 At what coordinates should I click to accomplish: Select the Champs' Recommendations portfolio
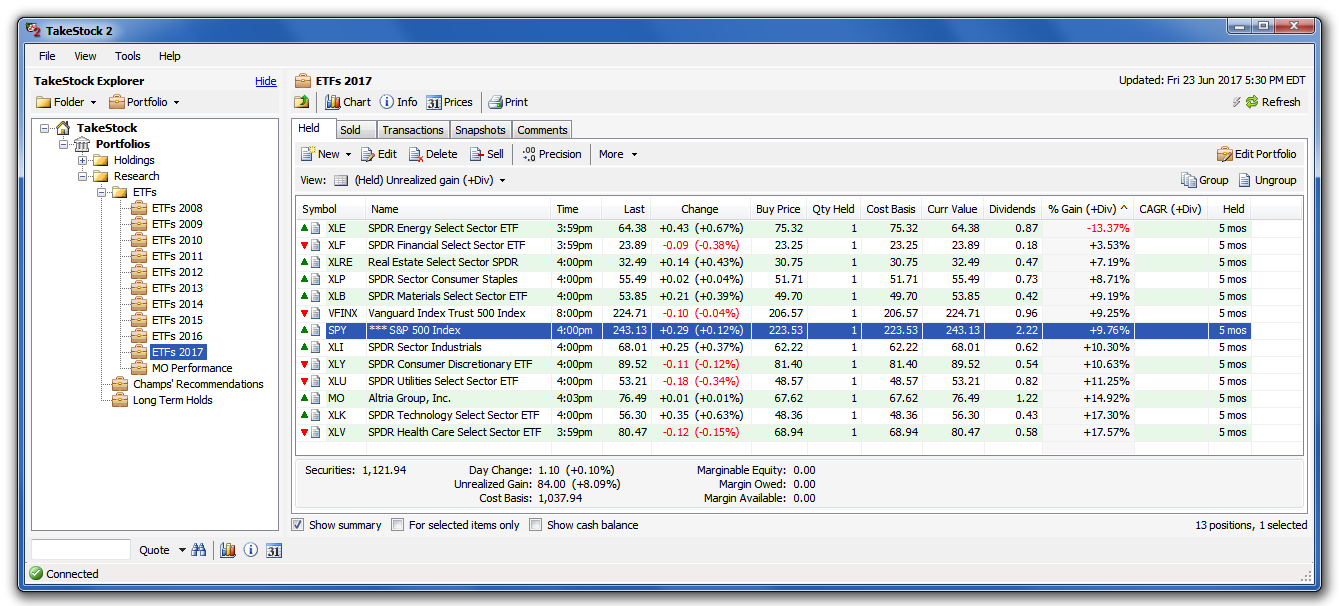(198, 384)
